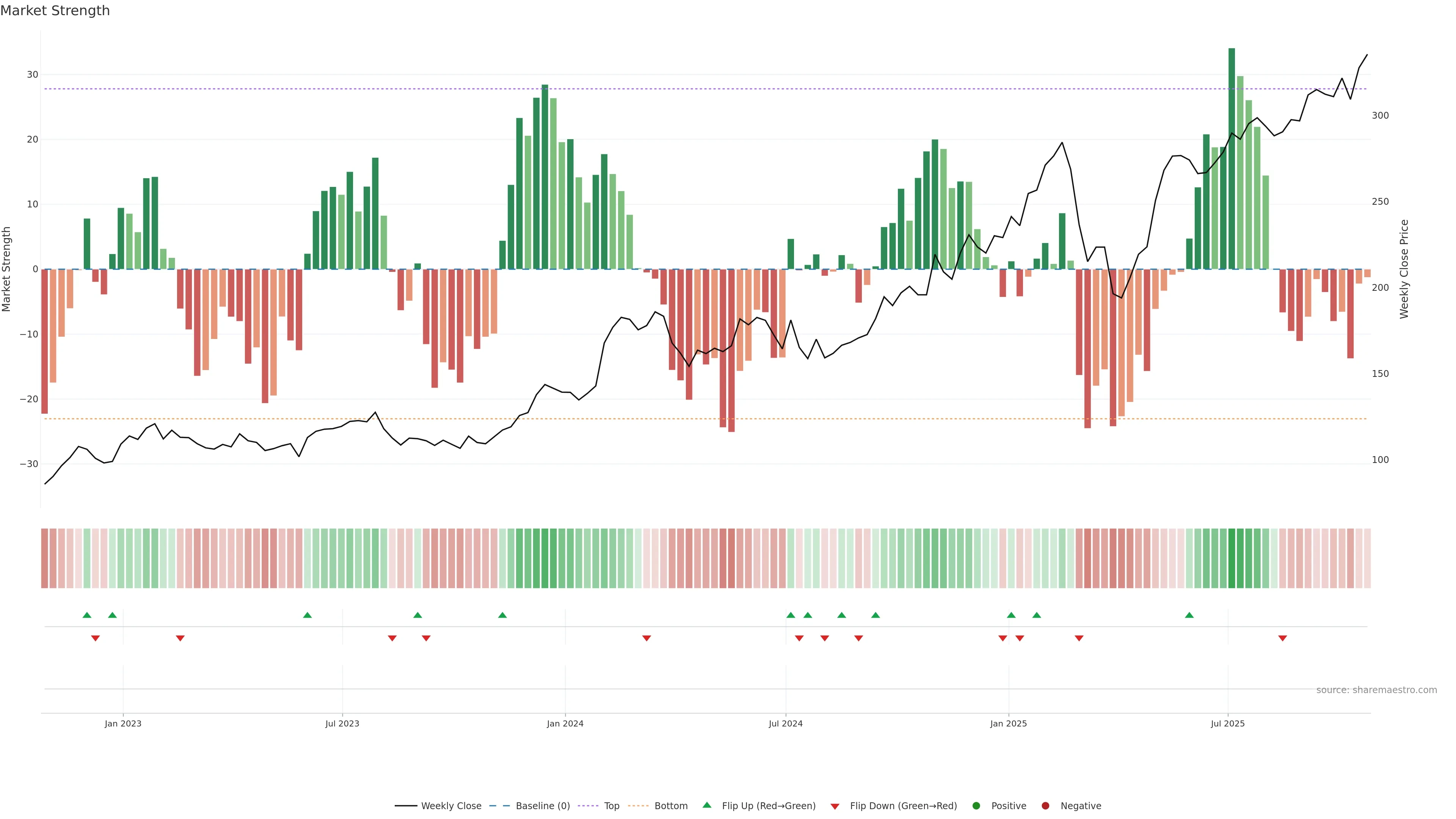Click the green Positive circle legend icon
1456x819 pixels.
(976, 806)
